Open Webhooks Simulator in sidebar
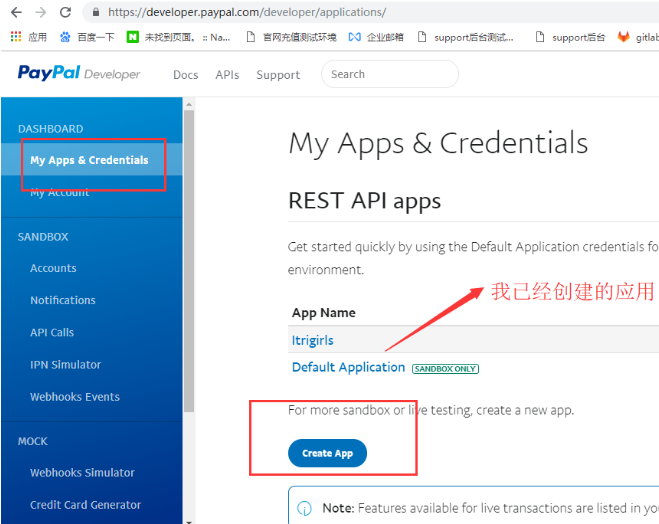 pos(82,472)
